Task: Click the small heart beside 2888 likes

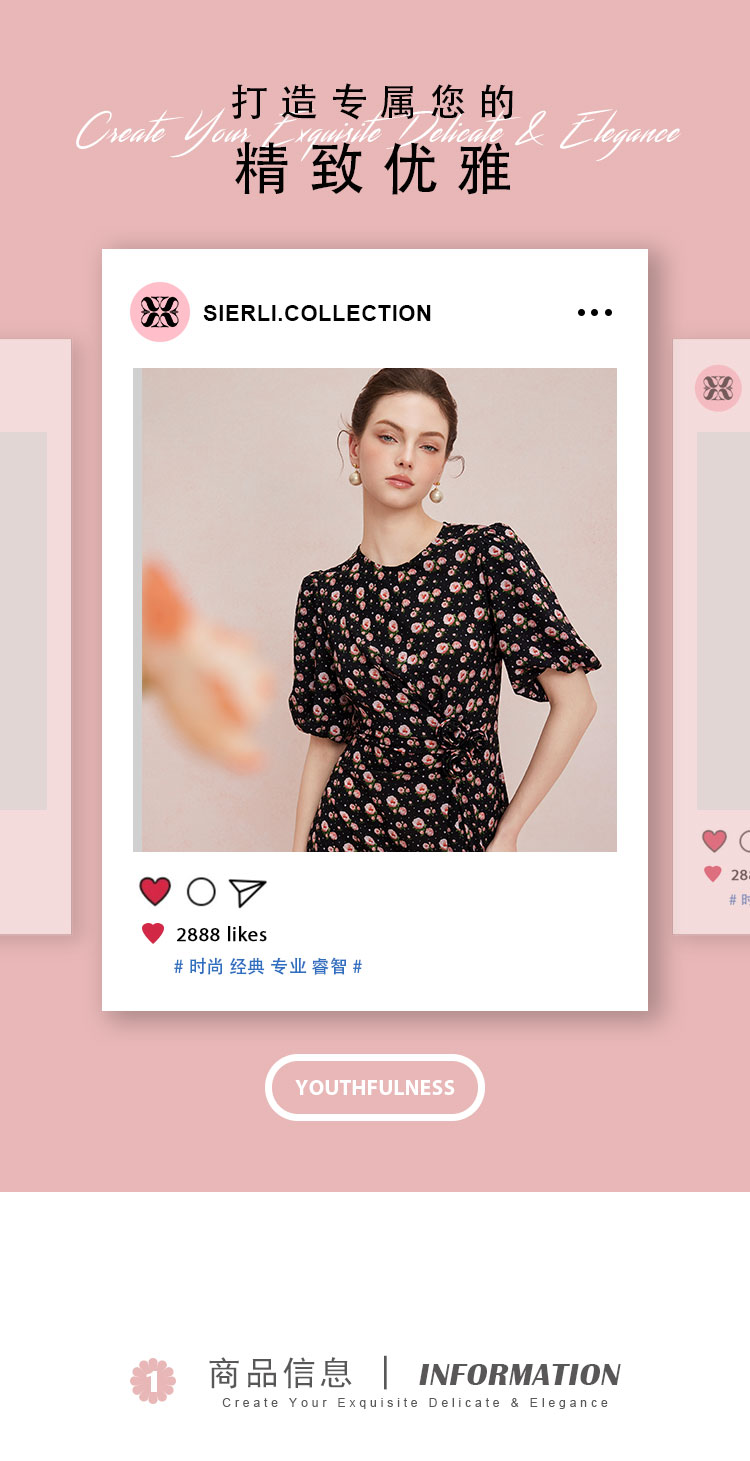Action: pos(153,933)
